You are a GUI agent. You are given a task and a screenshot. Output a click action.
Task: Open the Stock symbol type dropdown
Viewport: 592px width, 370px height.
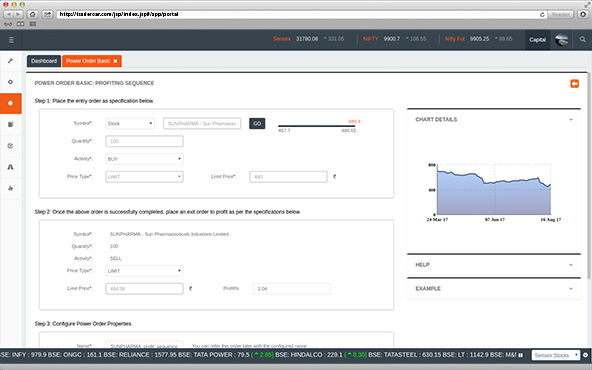130,123
